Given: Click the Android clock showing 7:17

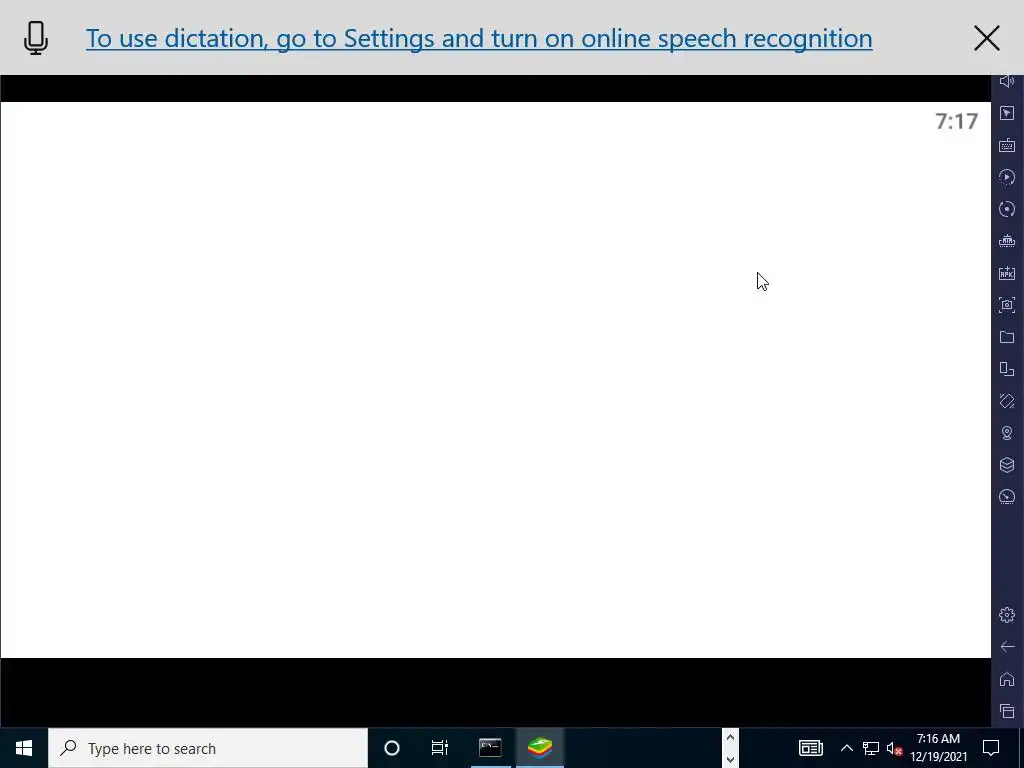Looking at the screenshot, I should [956, 121].
